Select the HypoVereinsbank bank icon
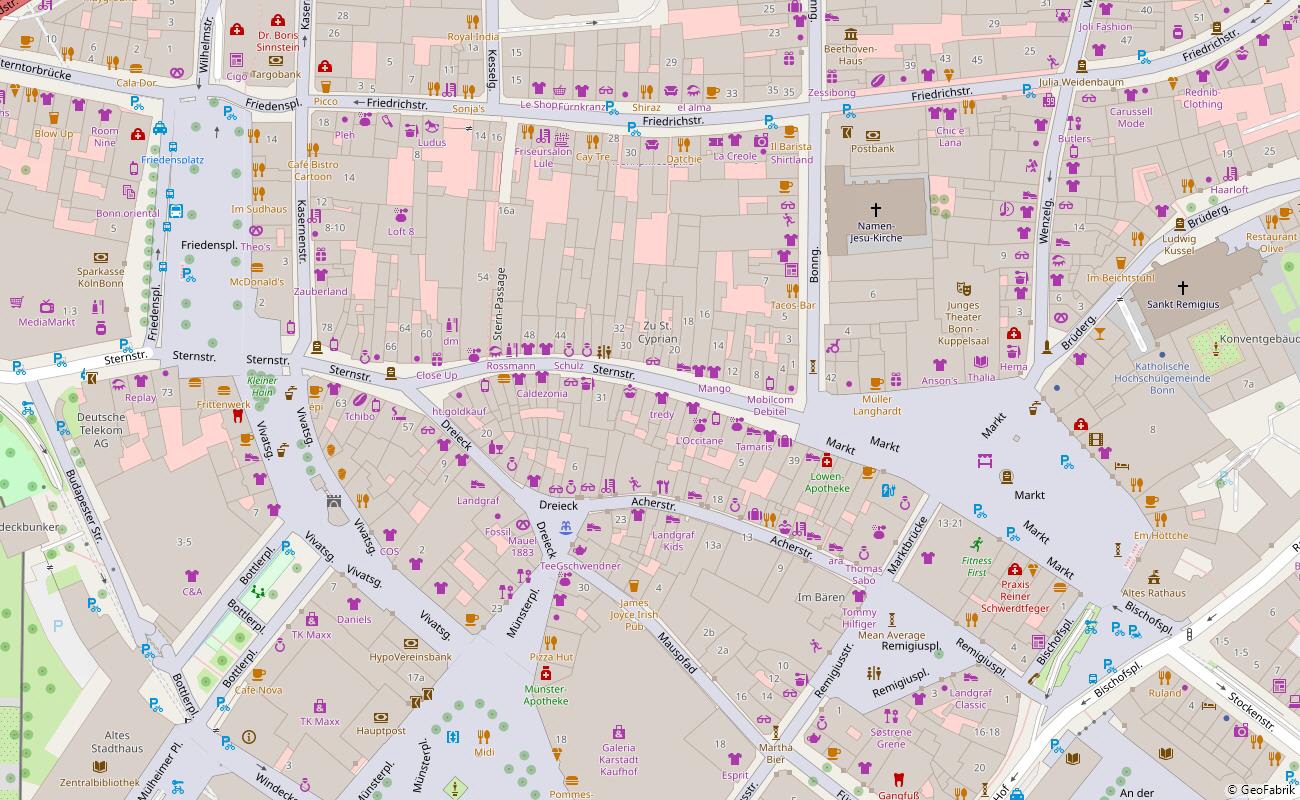This screenshot has width=1300, height=800. pos(410,643)
